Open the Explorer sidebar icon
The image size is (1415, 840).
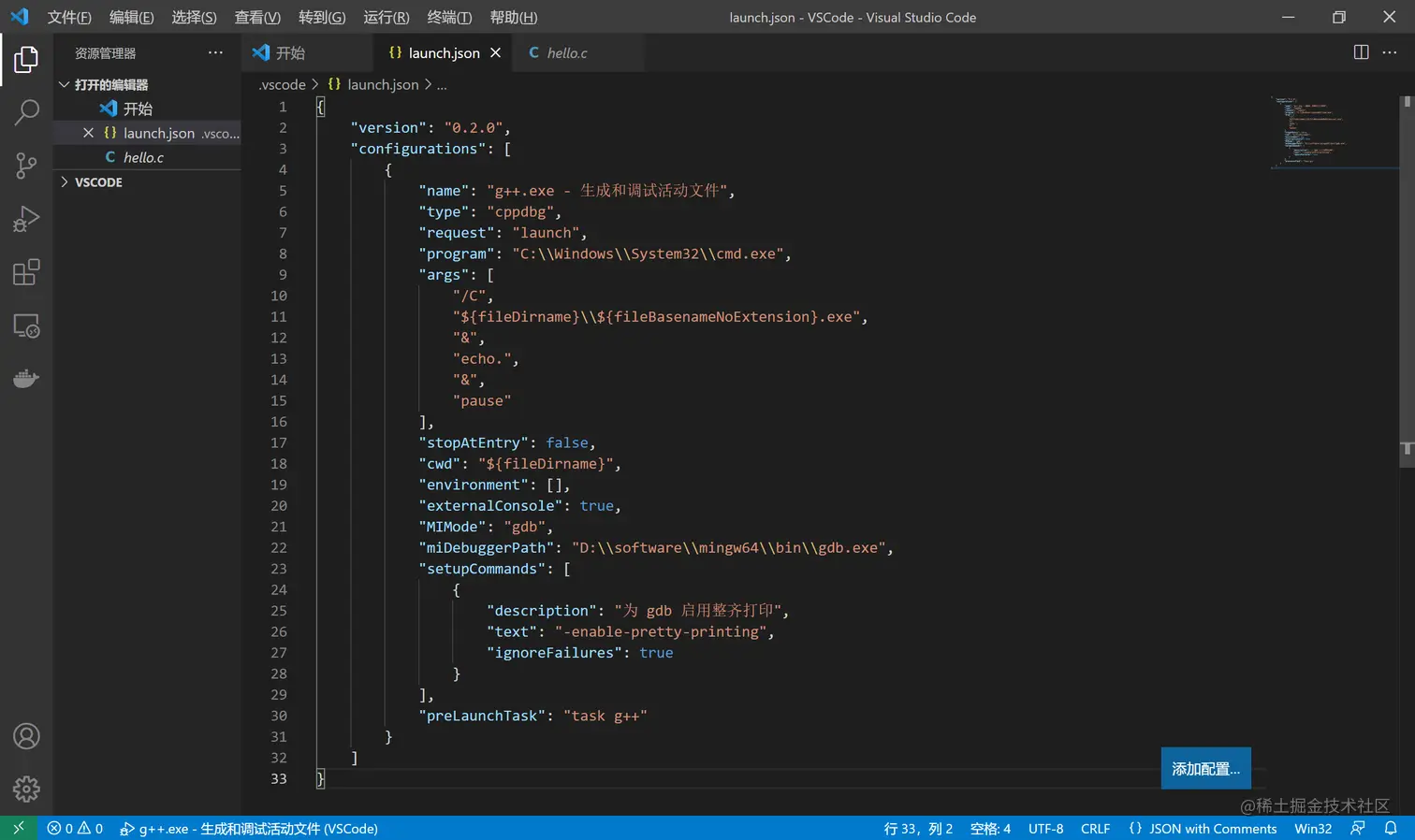(25, 59)
